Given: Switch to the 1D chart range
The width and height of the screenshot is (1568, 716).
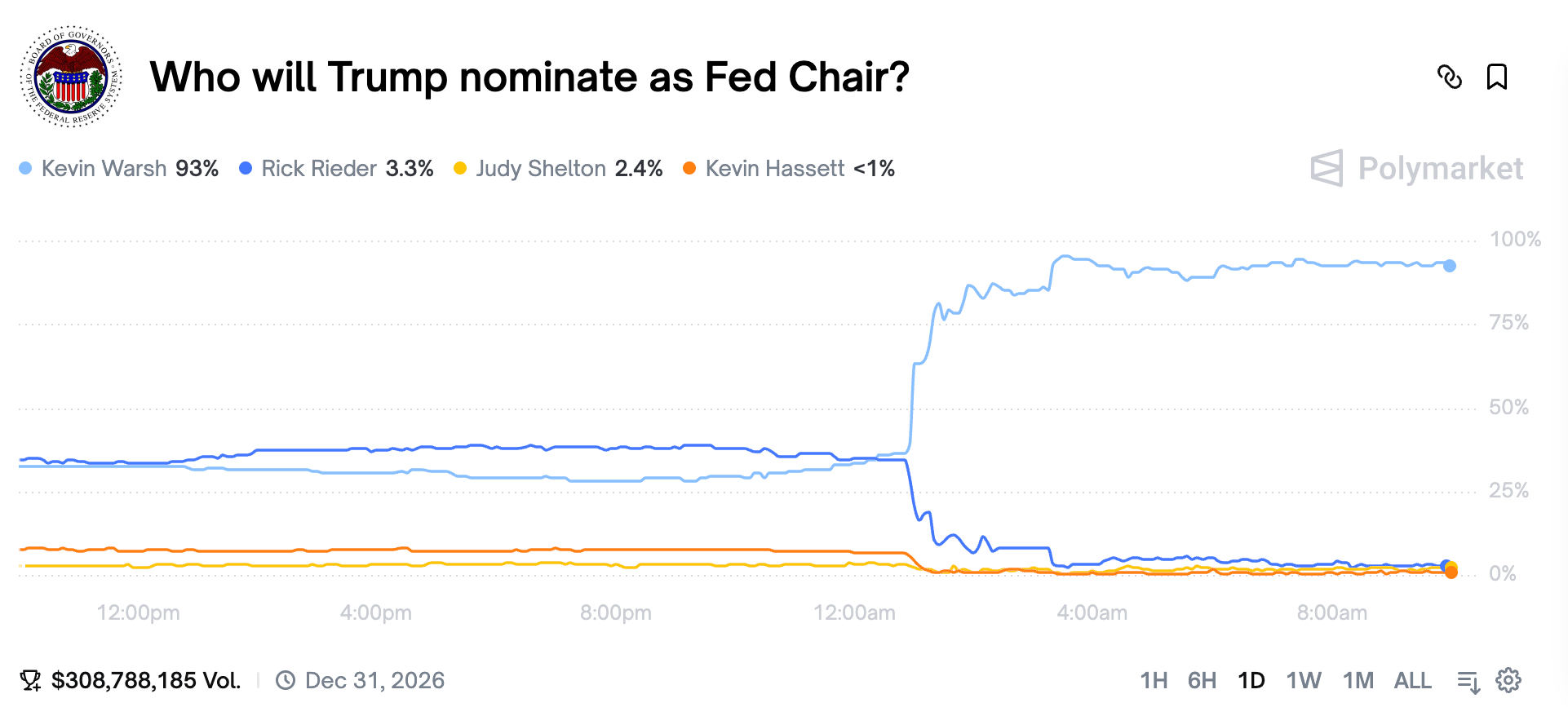Looking at the screenshot, I should (x=1251, y=680).
